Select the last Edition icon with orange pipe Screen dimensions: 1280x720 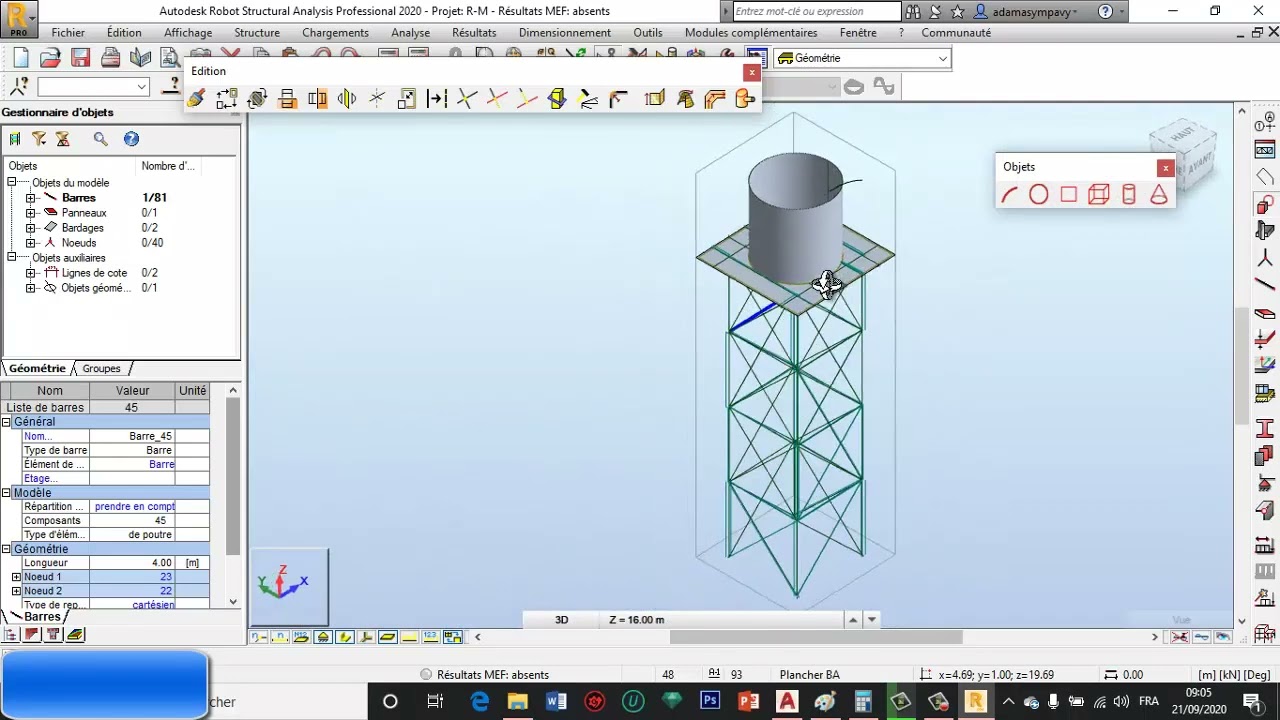(745, 98)
